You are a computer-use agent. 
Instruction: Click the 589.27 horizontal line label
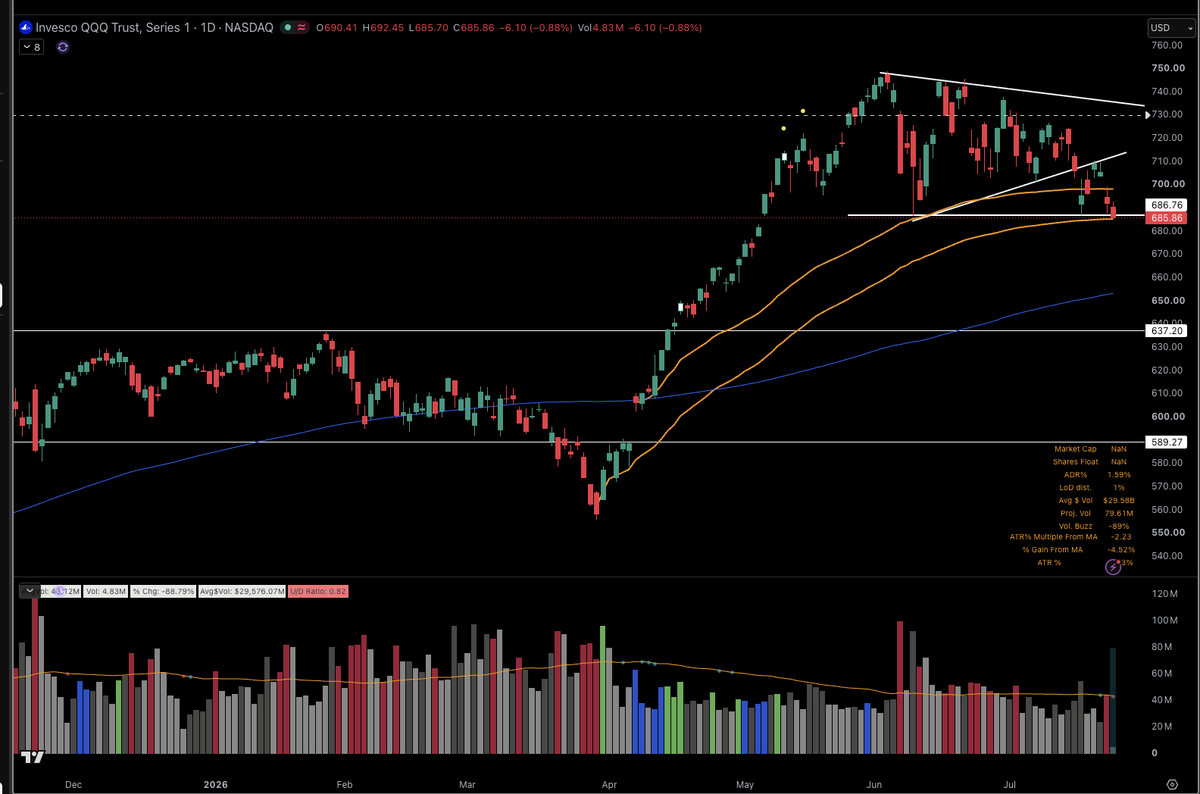1167,442
